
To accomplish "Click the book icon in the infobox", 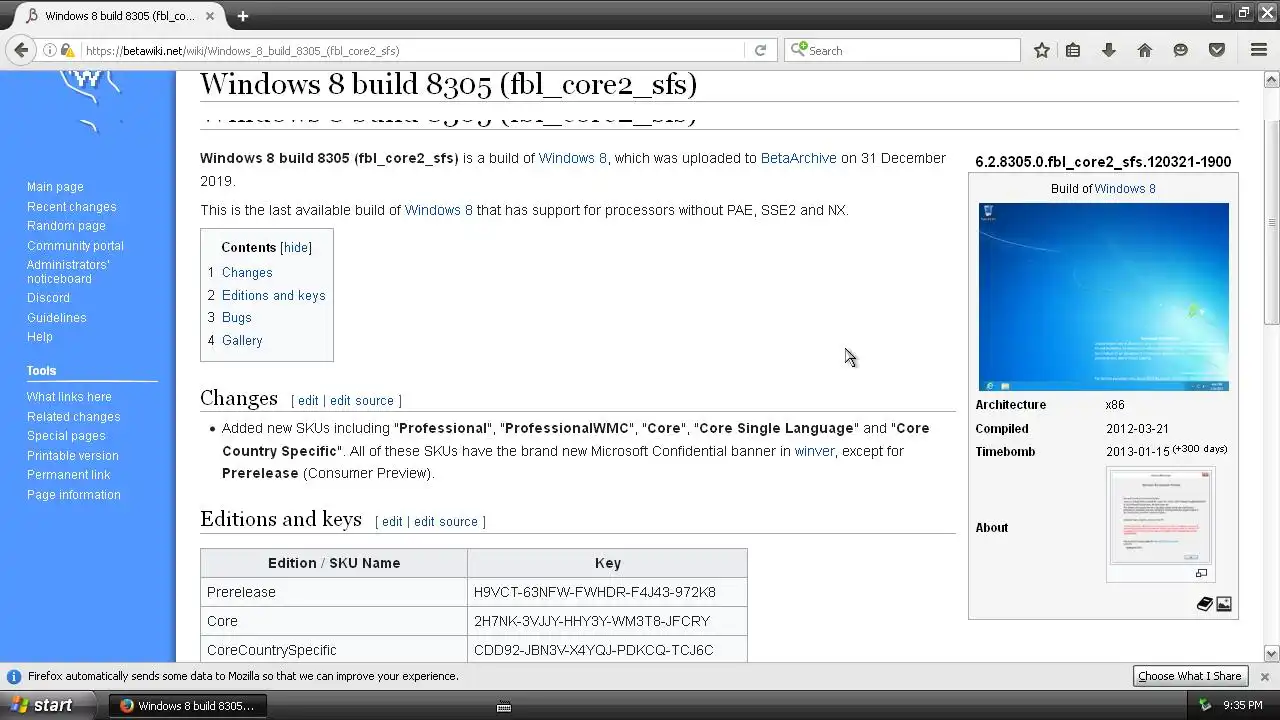I will click(x=1205, y=604).
